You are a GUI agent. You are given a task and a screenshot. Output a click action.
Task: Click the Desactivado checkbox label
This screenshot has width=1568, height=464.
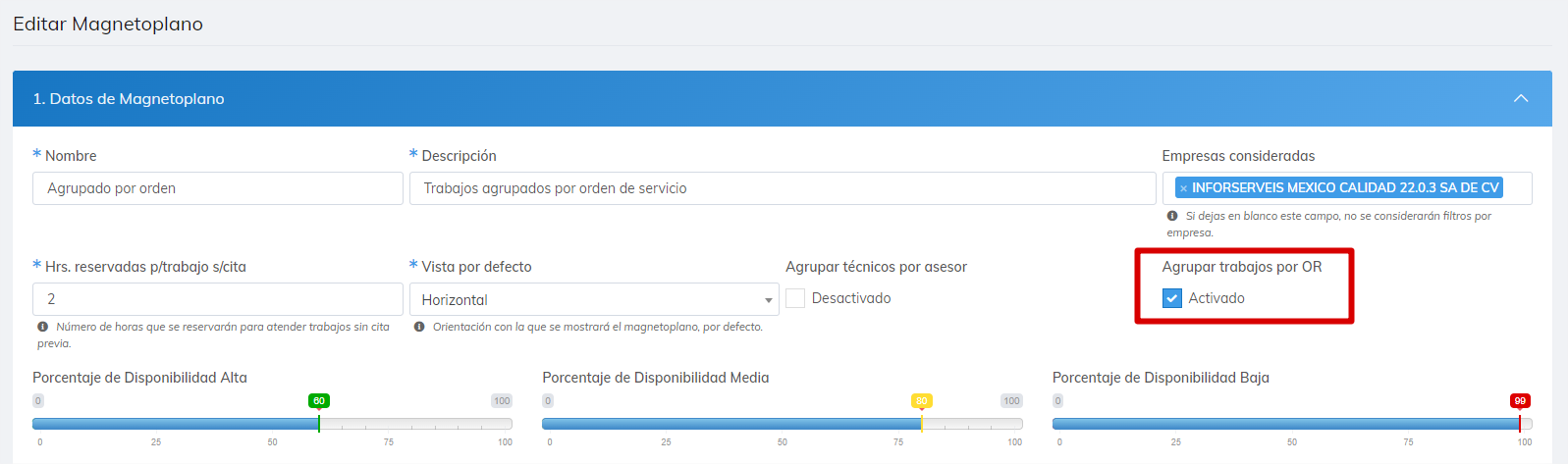tap(851, 298)
